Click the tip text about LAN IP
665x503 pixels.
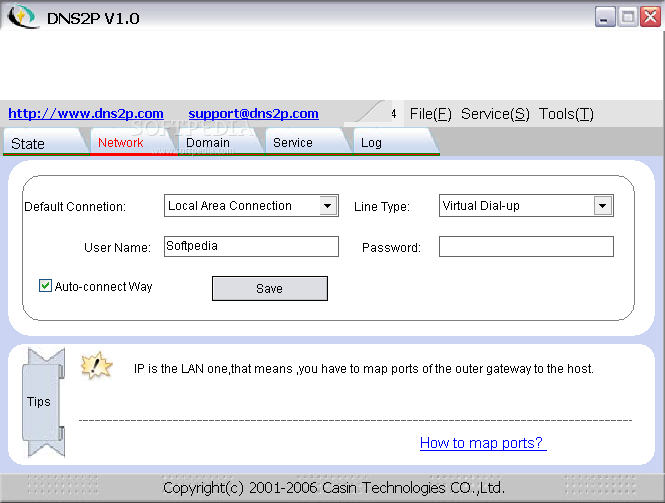click(363, 369)
